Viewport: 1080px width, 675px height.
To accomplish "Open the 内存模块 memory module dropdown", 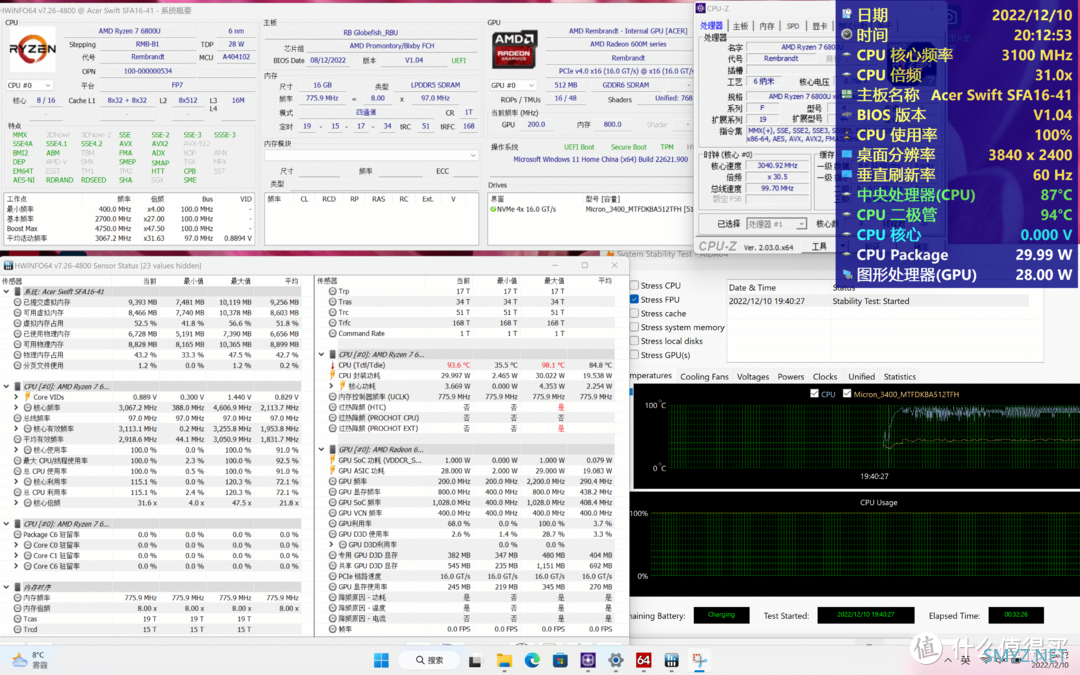I will [371, 156].
